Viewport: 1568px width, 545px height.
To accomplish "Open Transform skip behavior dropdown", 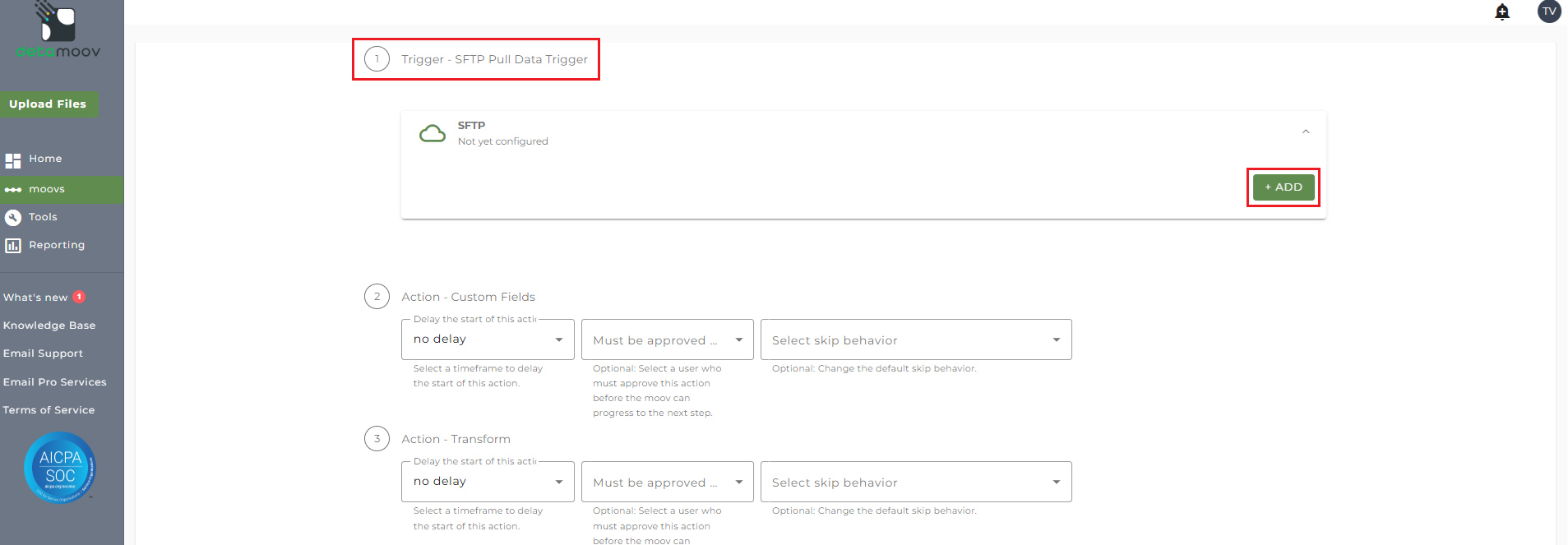I will tap(915, 482).
